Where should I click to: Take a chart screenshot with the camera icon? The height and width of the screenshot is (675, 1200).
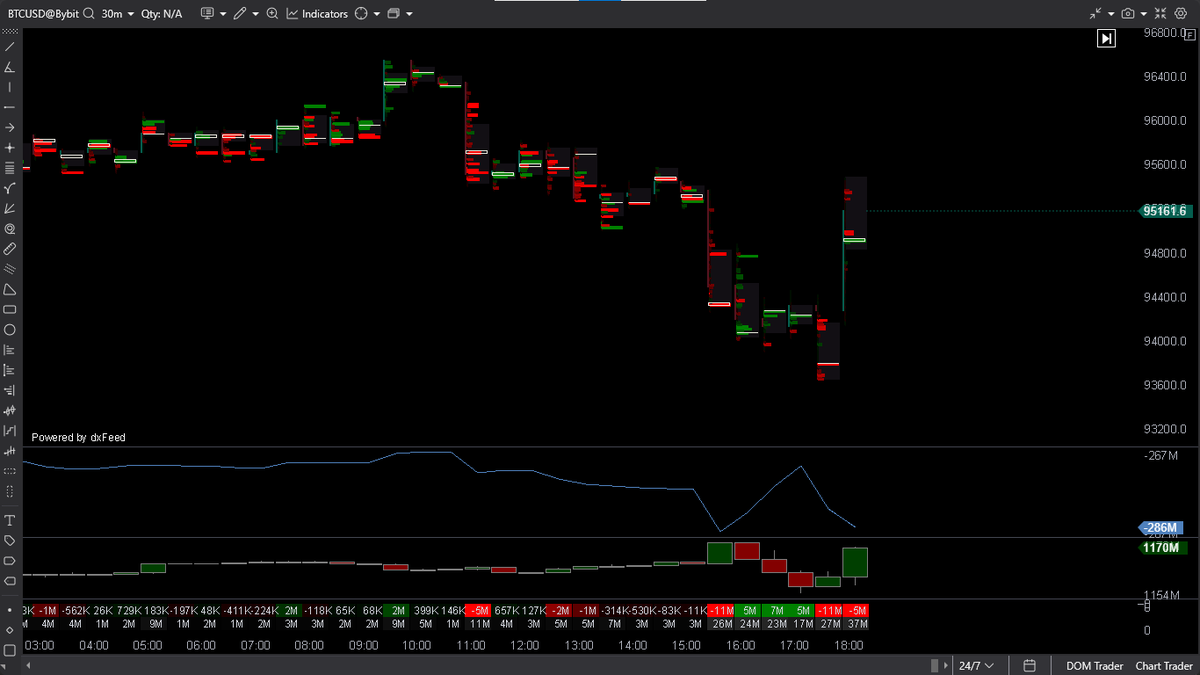click(1130, 13)
